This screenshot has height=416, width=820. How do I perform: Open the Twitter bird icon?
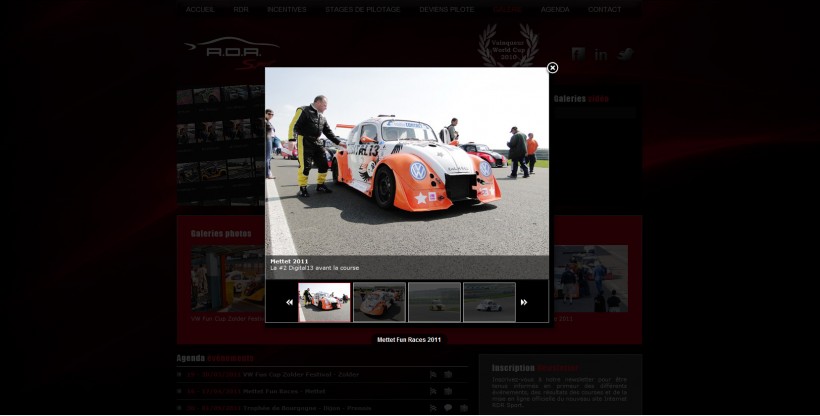coord(625,54)
